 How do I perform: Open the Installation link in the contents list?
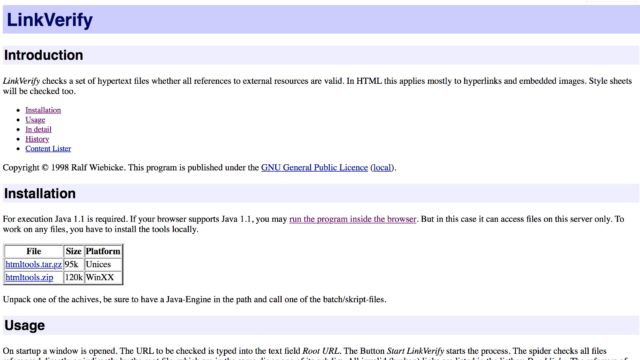[43, 110]
